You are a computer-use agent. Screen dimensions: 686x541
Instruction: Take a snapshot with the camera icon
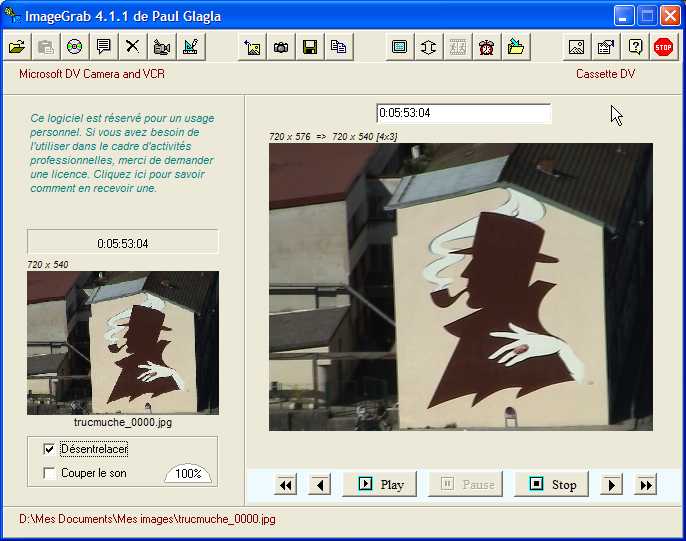[x=281, y=46]
